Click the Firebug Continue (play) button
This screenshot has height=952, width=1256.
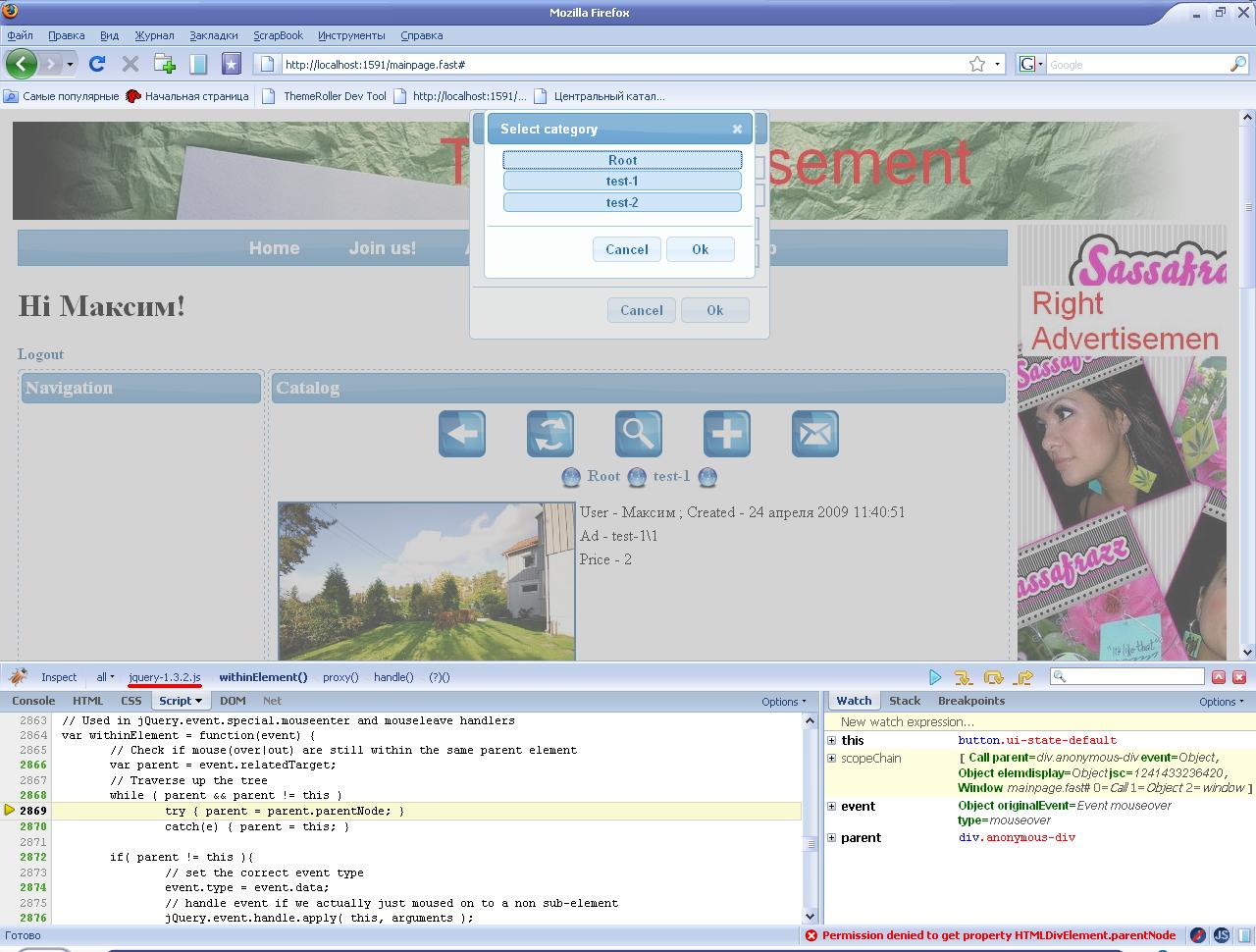[935, 677]
